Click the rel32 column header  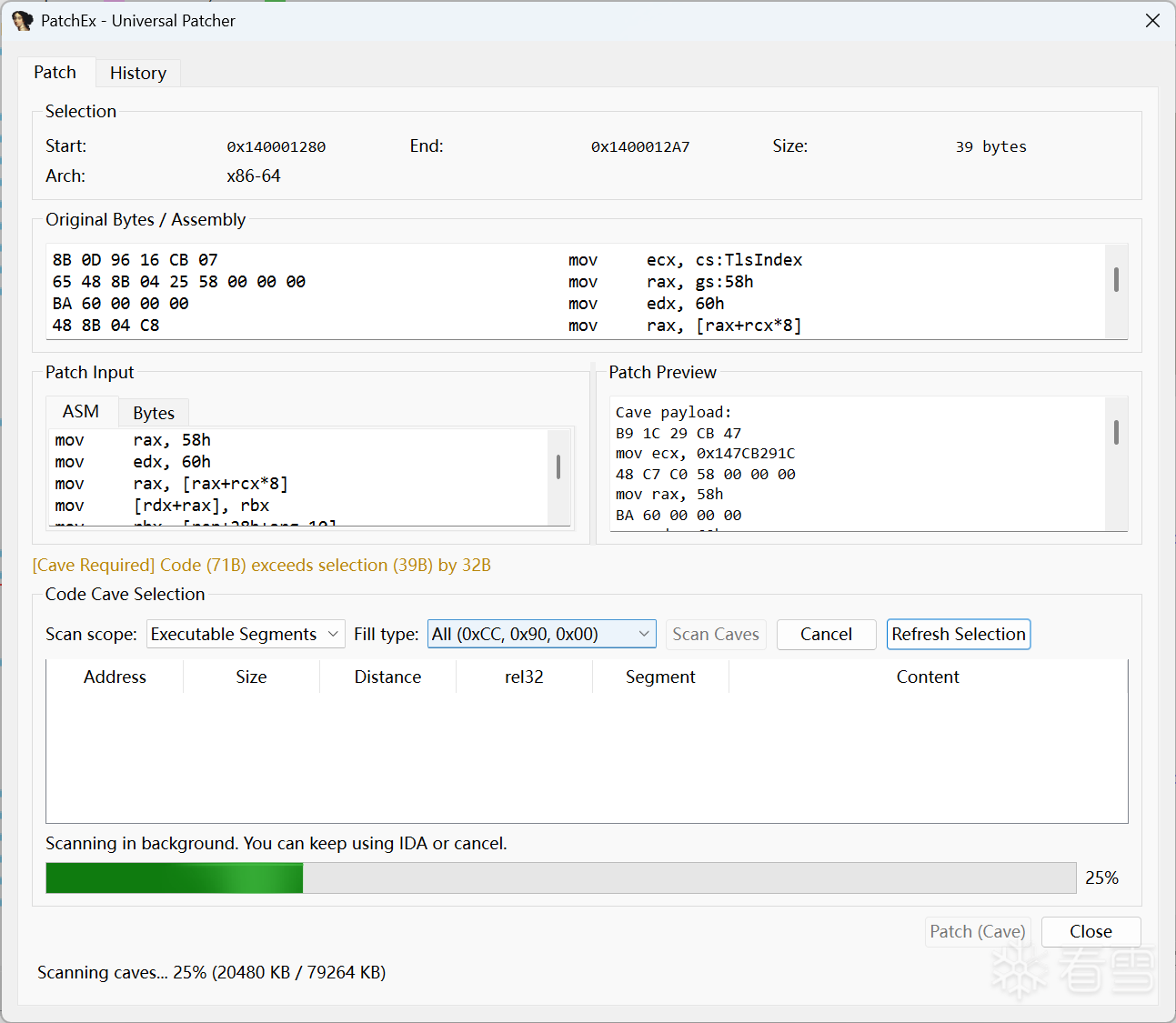pyautogui.click(x=524, y=677)
